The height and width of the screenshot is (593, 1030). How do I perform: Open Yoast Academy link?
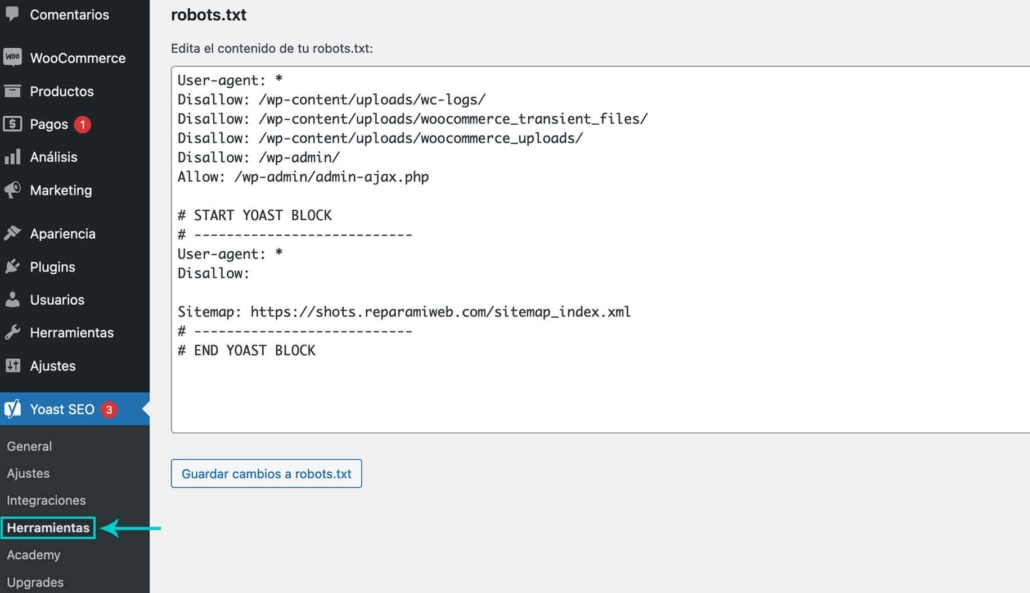[33, 555]
